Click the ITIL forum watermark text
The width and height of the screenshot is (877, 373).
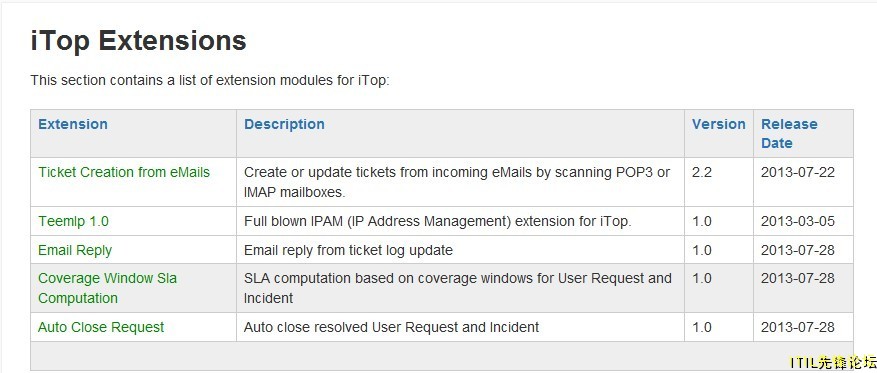pos(833,362)
